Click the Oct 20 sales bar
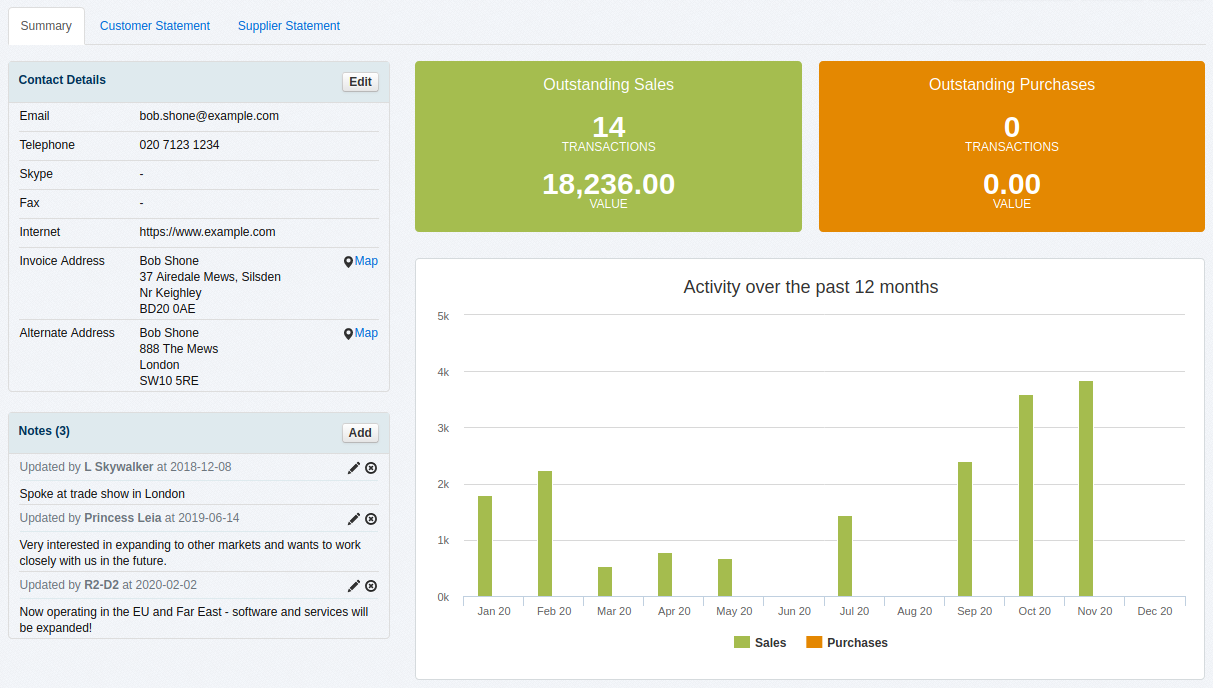This screenshot has height=688, width=1213. tap(1025, 496)
